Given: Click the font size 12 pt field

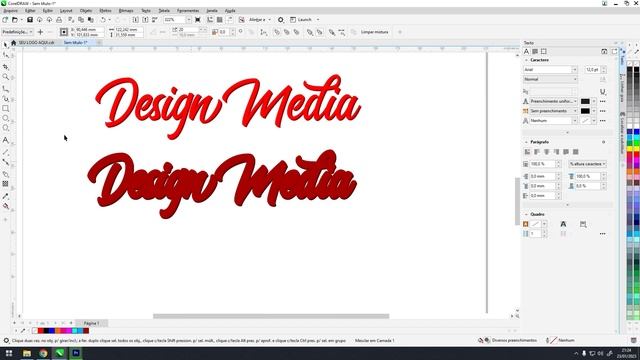Looking at the screenshot, I should (593, 70).
